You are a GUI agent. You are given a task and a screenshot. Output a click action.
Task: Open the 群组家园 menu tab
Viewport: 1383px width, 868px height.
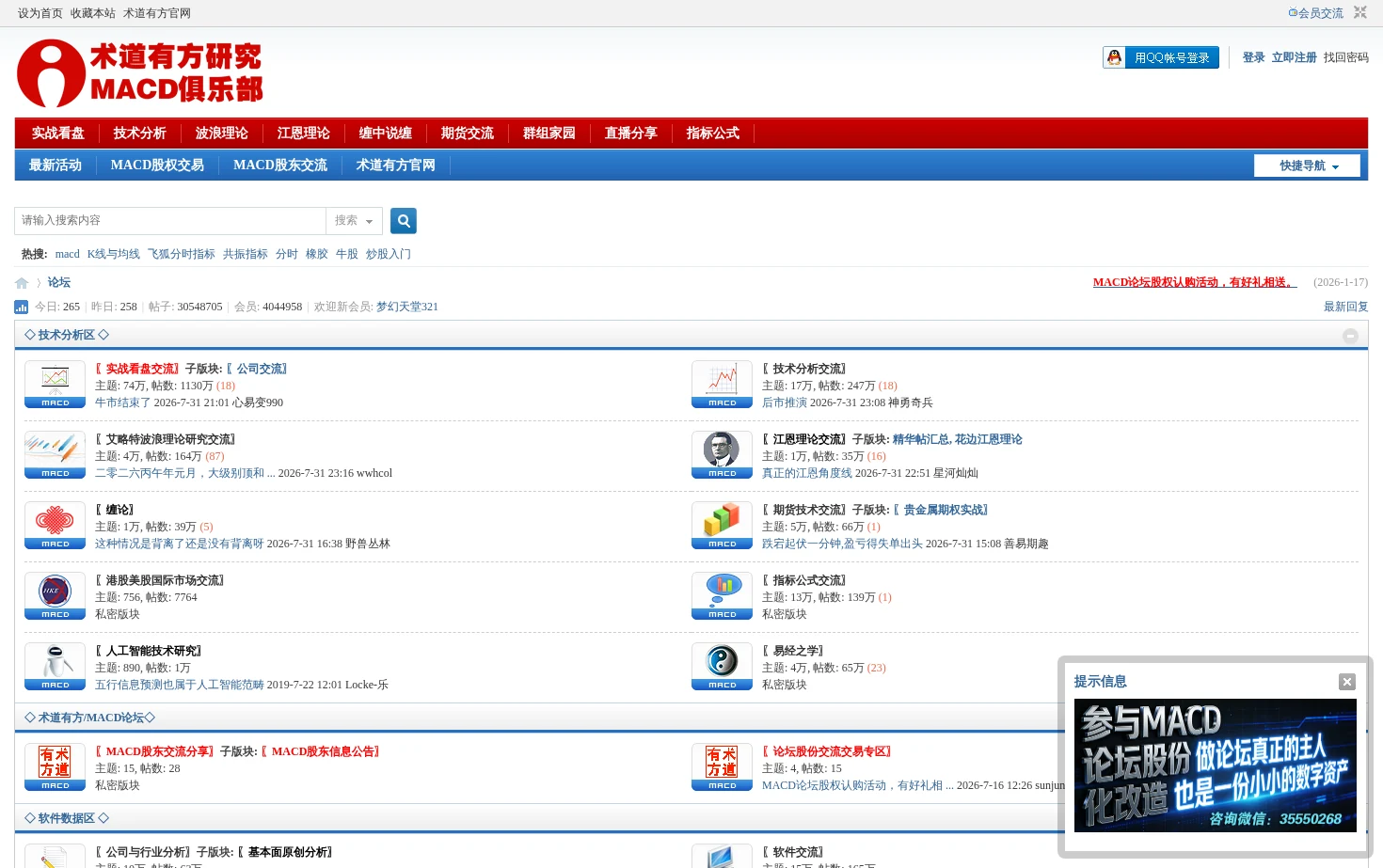click(549, 134)
